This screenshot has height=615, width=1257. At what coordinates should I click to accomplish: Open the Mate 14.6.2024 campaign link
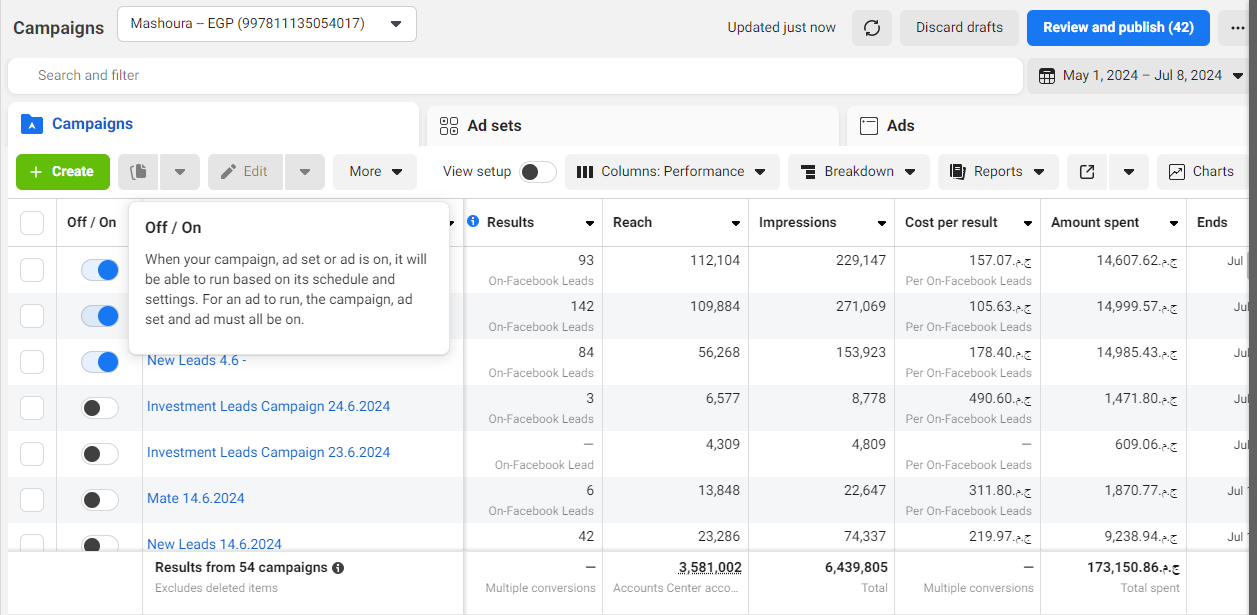click(196, 498)
